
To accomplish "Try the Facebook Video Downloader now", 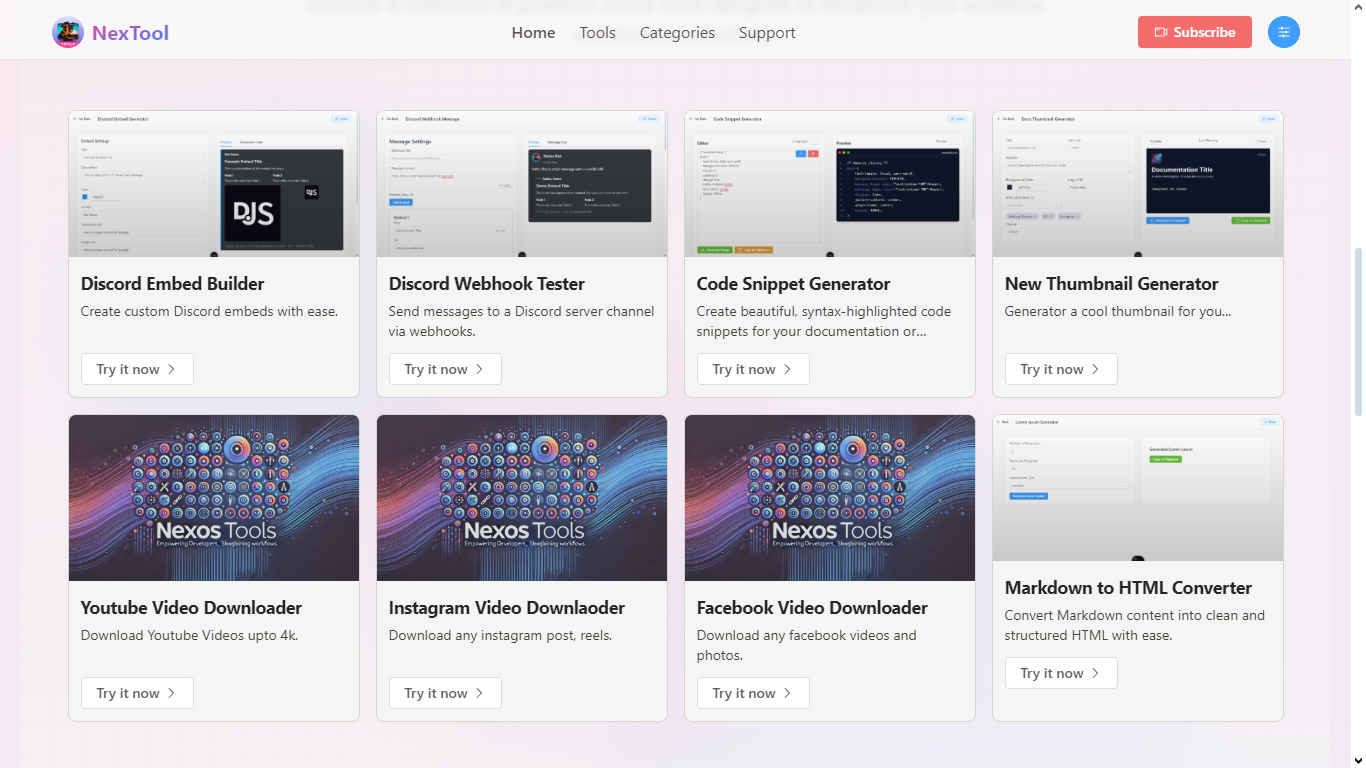I will tap(753, 693).
